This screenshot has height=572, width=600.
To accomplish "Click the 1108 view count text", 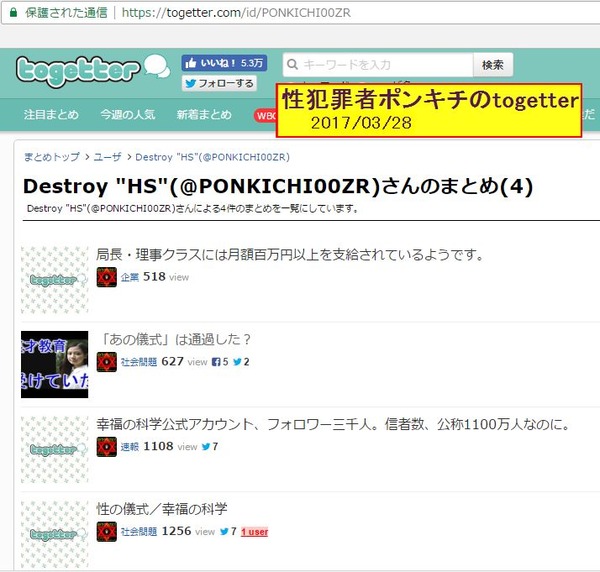I will pyautogui.click(x=170, y=447).
